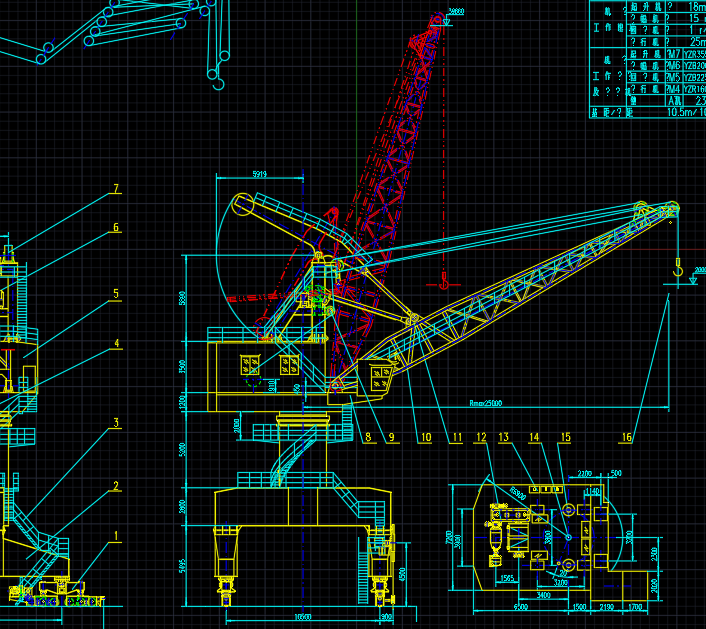Click callout number 11 label

(x=457, y=437)
